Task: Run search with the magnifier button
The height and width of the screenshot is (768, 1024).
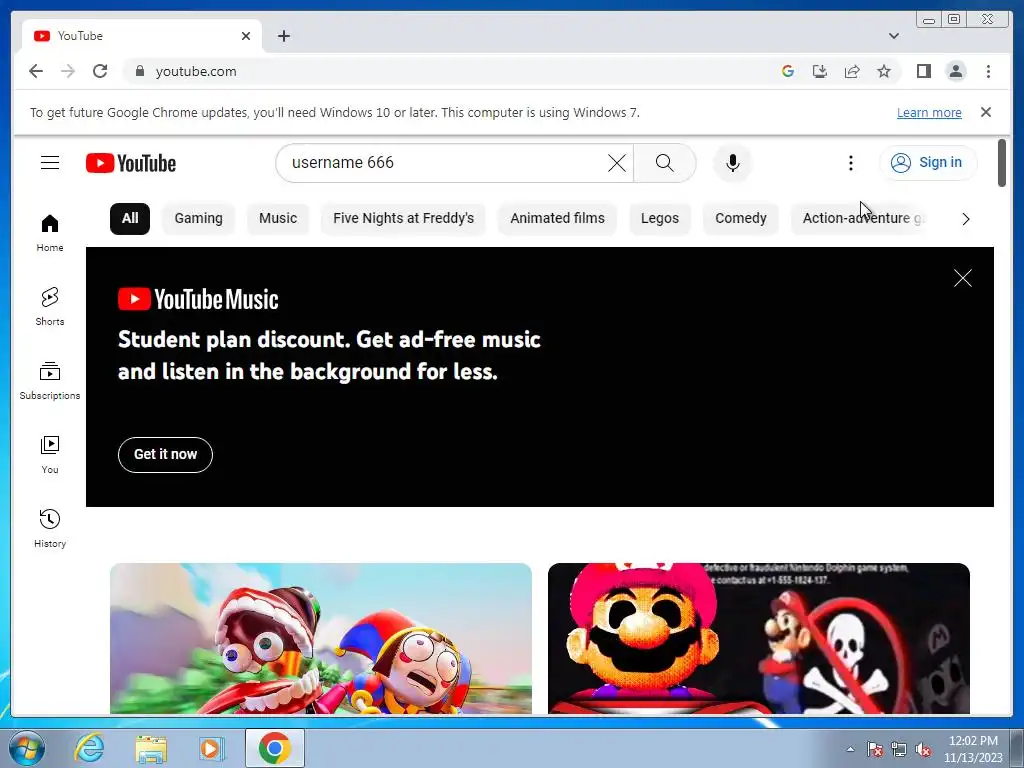Action: (664, 163)
